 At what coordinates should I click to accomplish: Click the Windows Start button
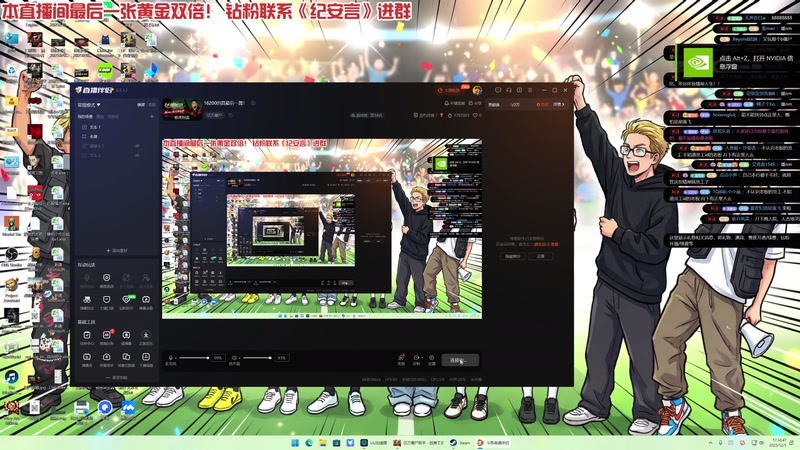(295, 442)
